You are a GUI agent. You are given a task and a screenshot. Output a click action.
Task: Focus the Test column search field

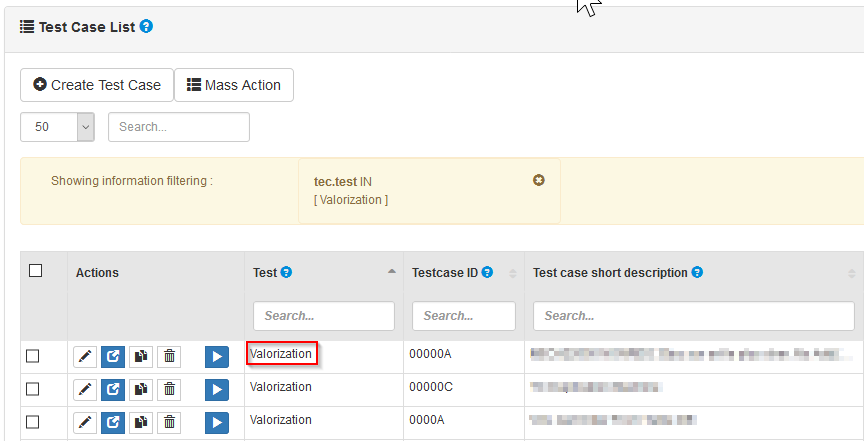pyautogui.click(x=324, y=316)
